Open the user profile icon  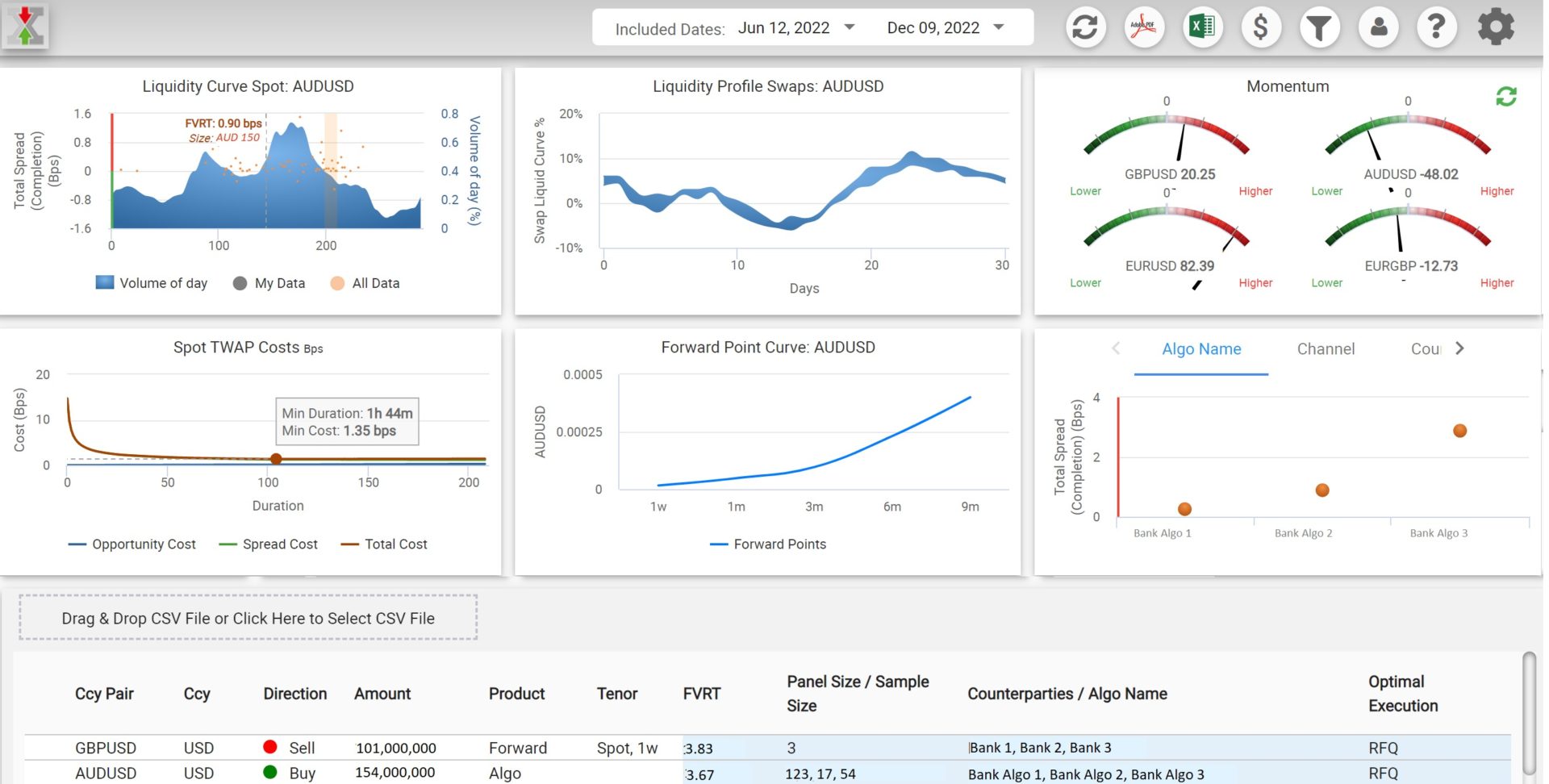coord(1378,27)
